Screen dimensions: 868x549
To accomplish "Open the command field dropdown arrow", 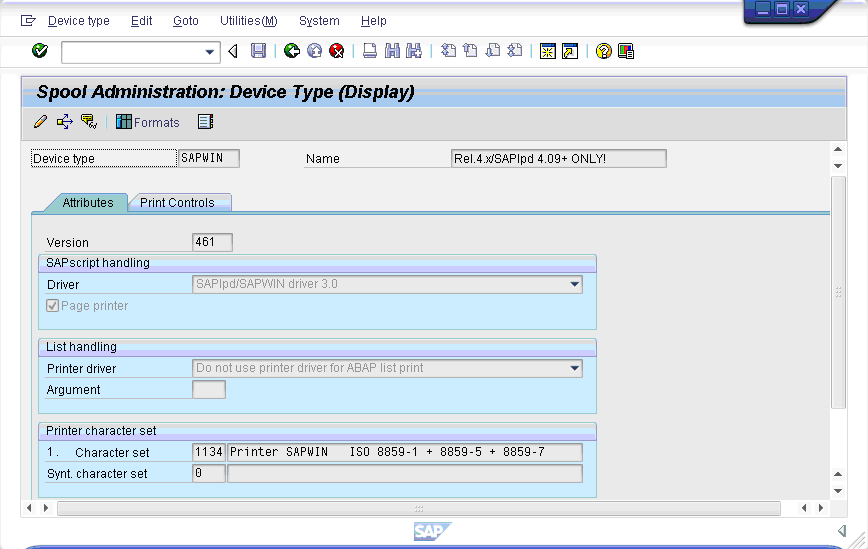I will click(210, 51).
